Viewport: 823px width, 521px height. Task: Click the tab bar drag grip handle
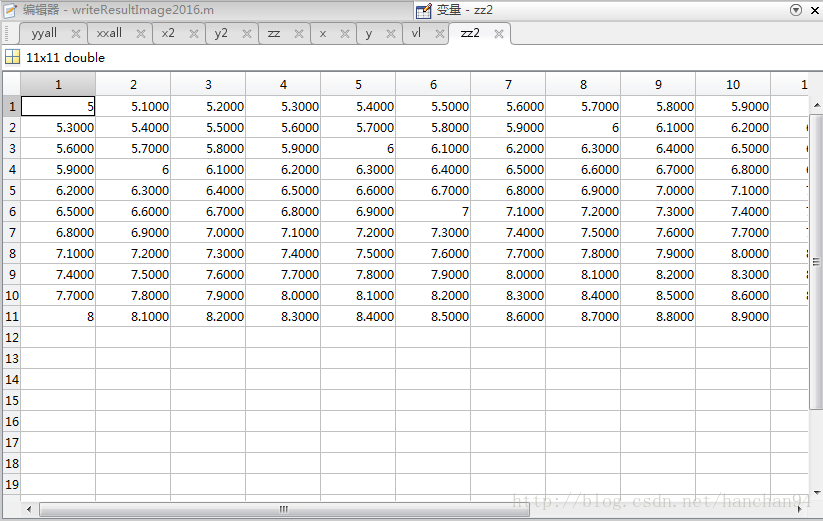(7, 33)
